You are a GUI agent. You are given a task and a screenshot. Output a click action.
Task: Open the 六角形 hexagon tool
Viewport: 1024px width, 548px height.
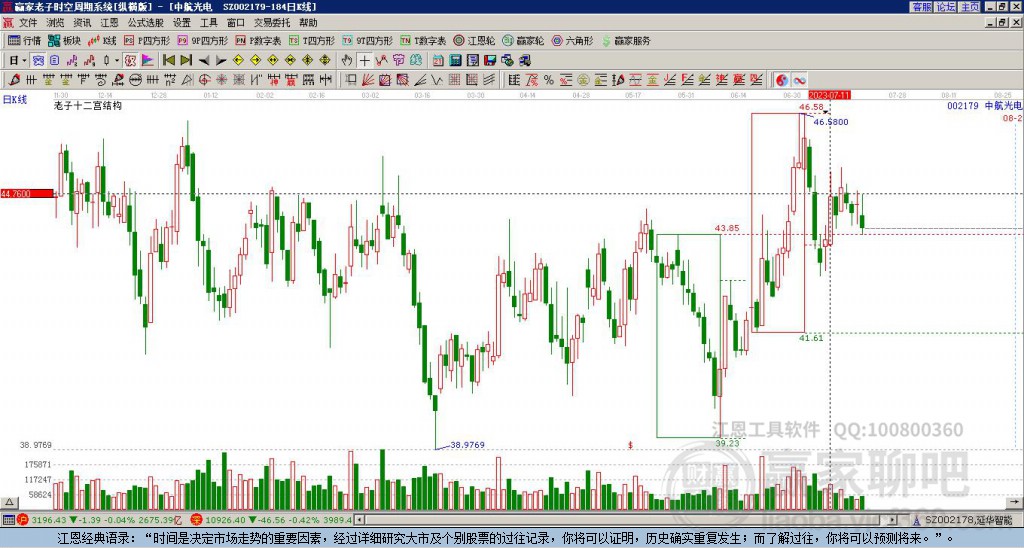[x=572, y=40]
